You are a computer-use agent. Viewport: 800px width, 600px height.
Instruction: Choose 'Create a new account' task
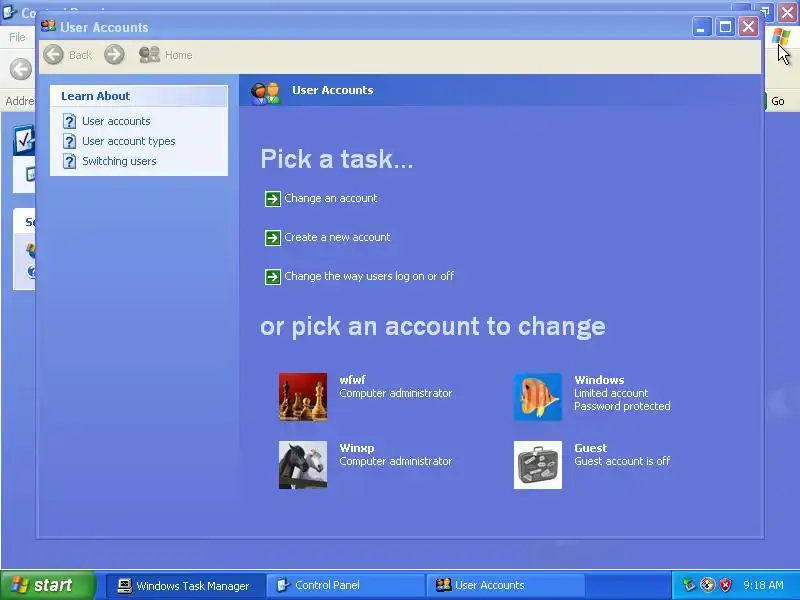point(337,237)
